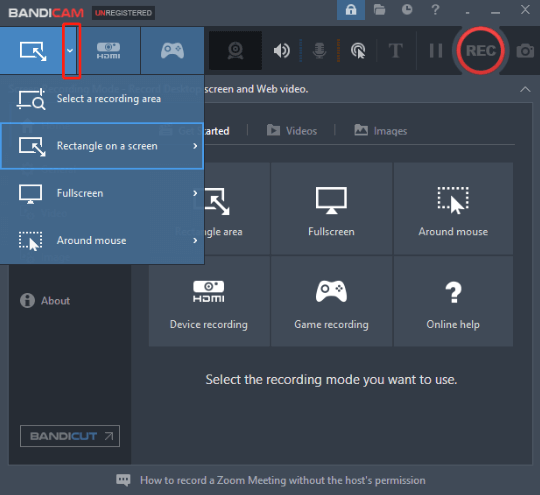Choose Rectangle on a screen menu item
540x495 pixels.
point(102,146)
